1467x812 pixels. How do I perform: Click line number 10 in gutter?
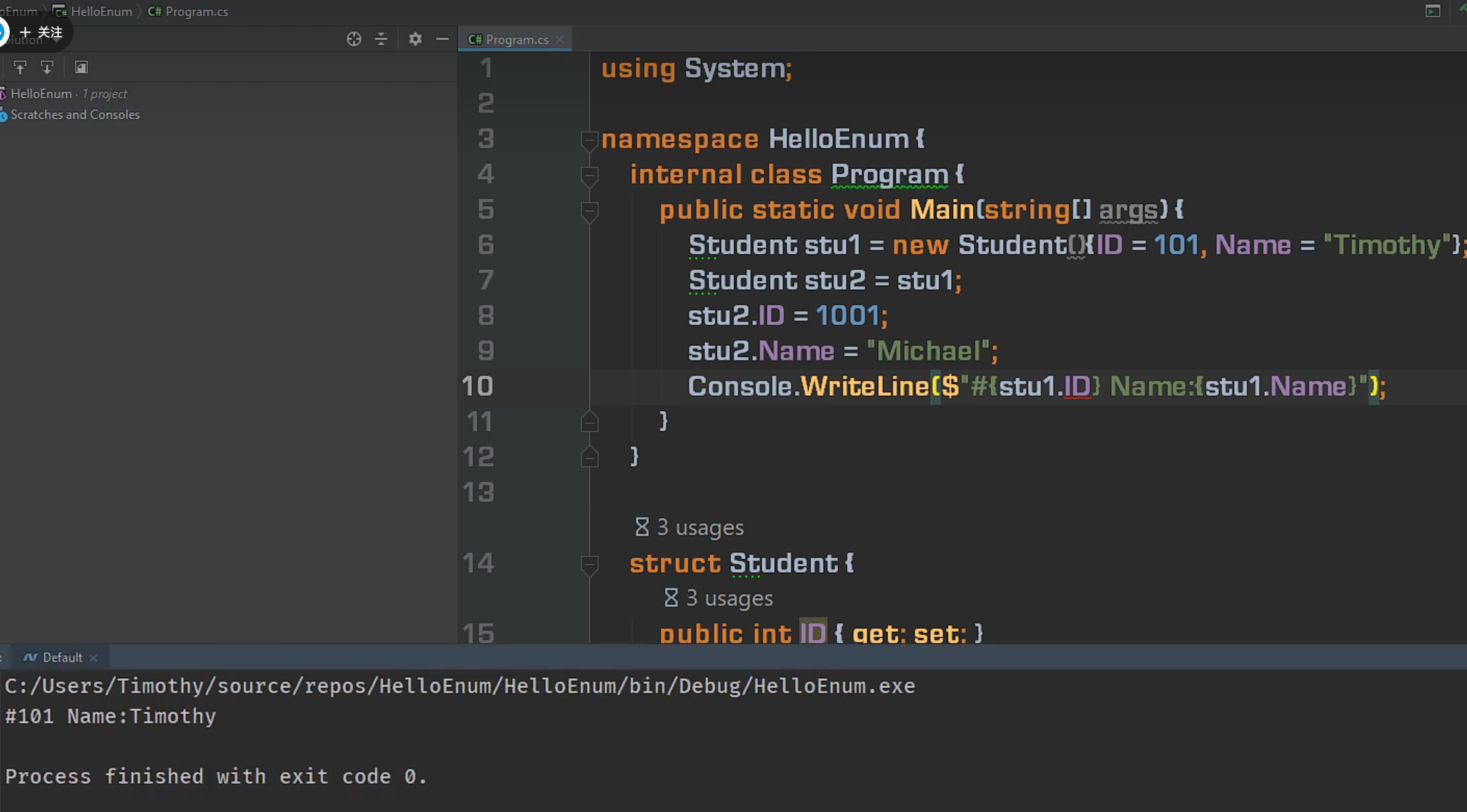477,386
